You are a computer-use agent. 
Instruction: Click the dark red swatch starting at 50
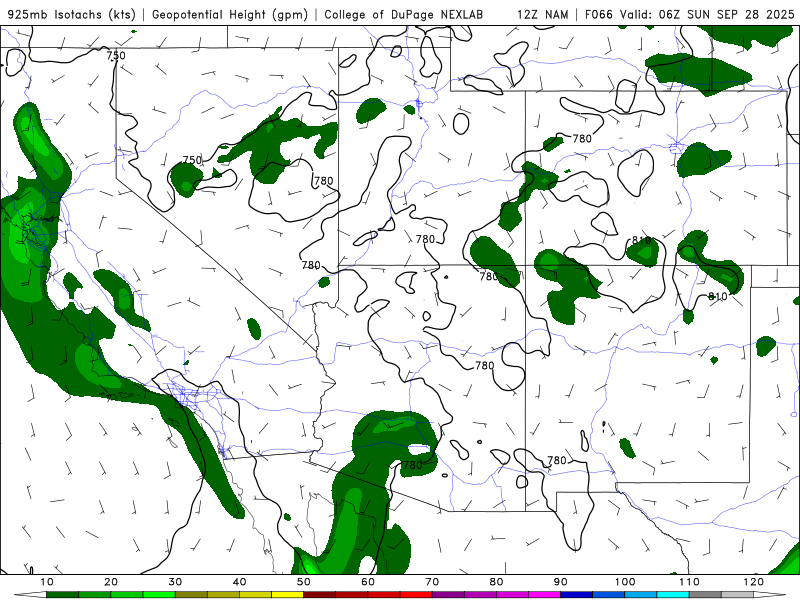(x=319, y=595)
